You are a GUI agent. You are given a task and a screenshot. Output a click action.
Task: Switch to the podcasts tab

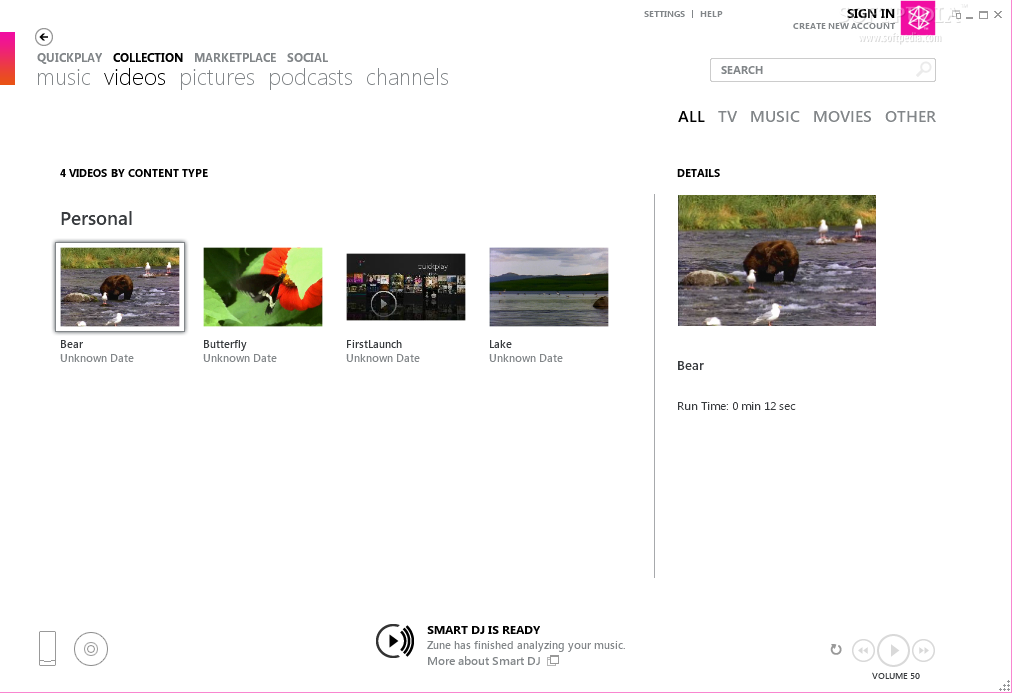(x=310, y=78)
